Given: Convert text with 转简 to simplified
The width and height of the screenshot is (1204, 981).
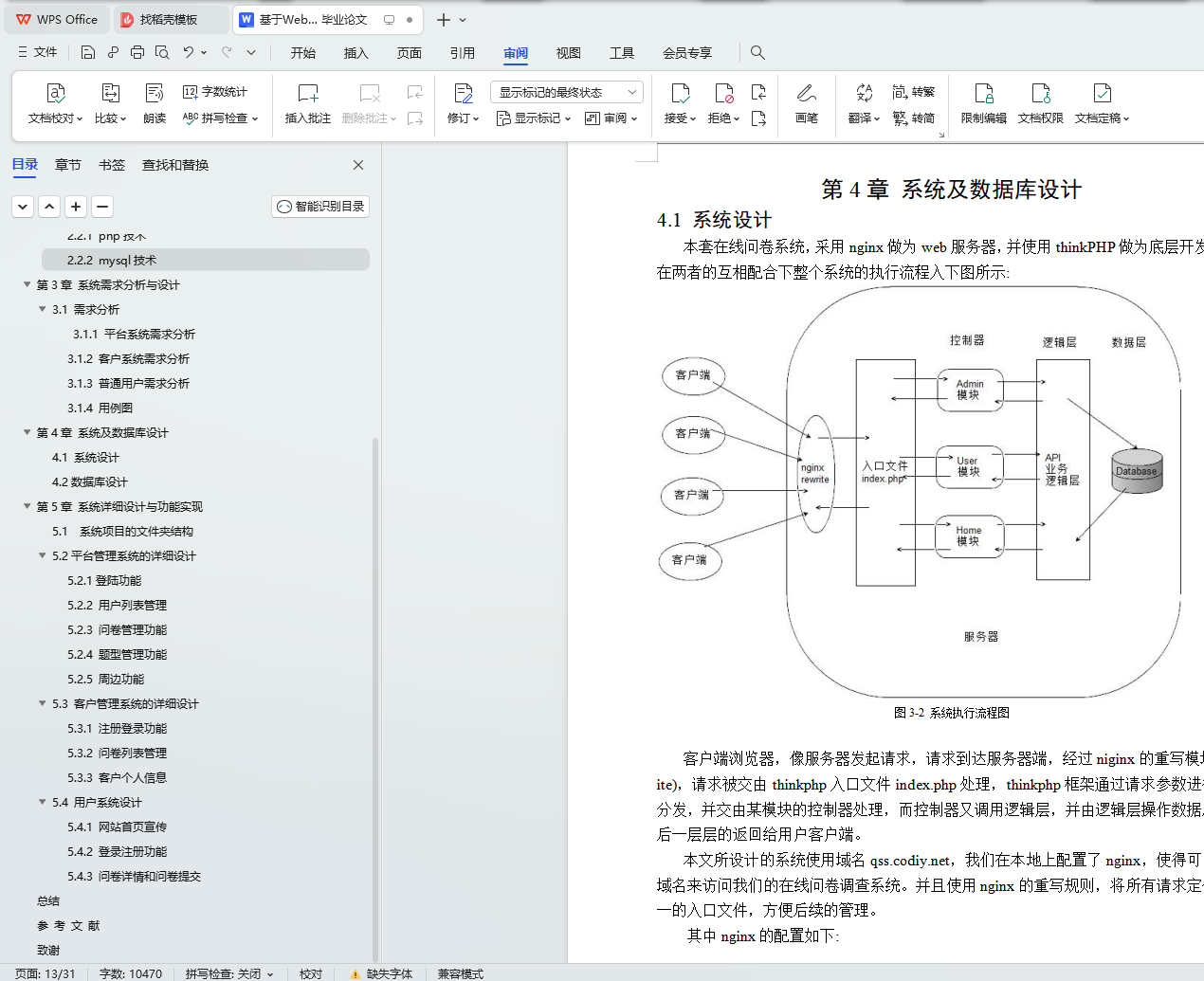Looking at the screenshot, I should click(x=914, y=118).
